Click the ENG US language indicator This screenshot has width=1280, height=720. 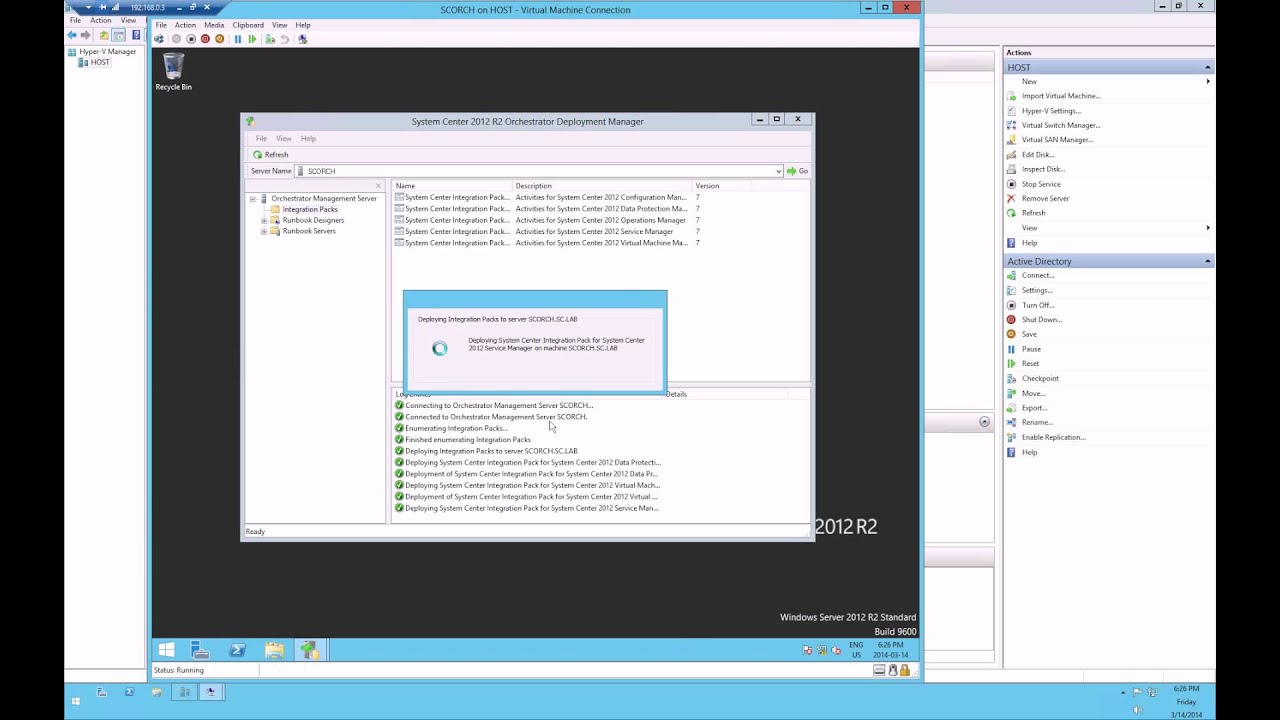(x=856, y=650)
